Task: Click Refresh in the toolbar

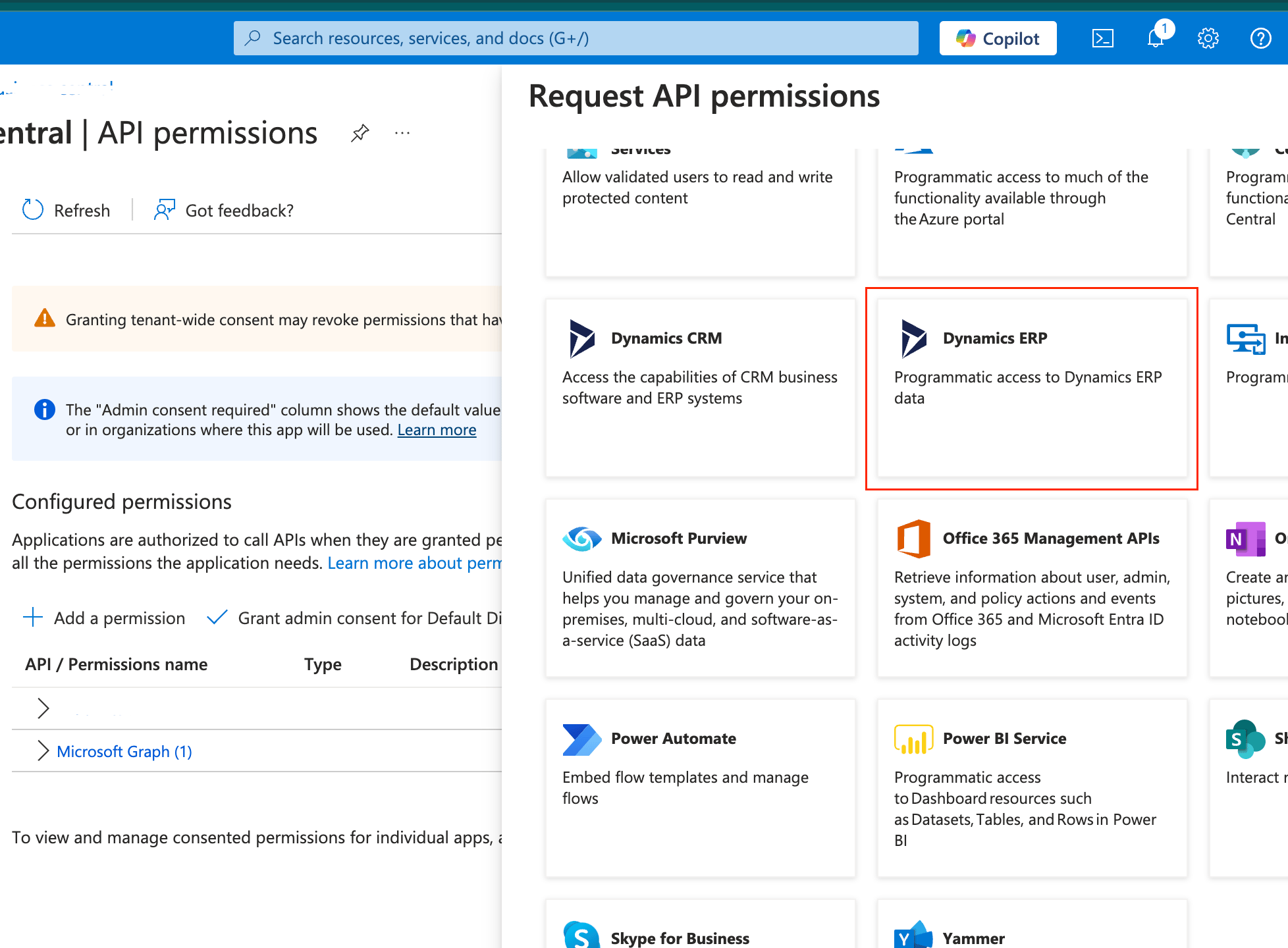Action: (x=66, y=210)
